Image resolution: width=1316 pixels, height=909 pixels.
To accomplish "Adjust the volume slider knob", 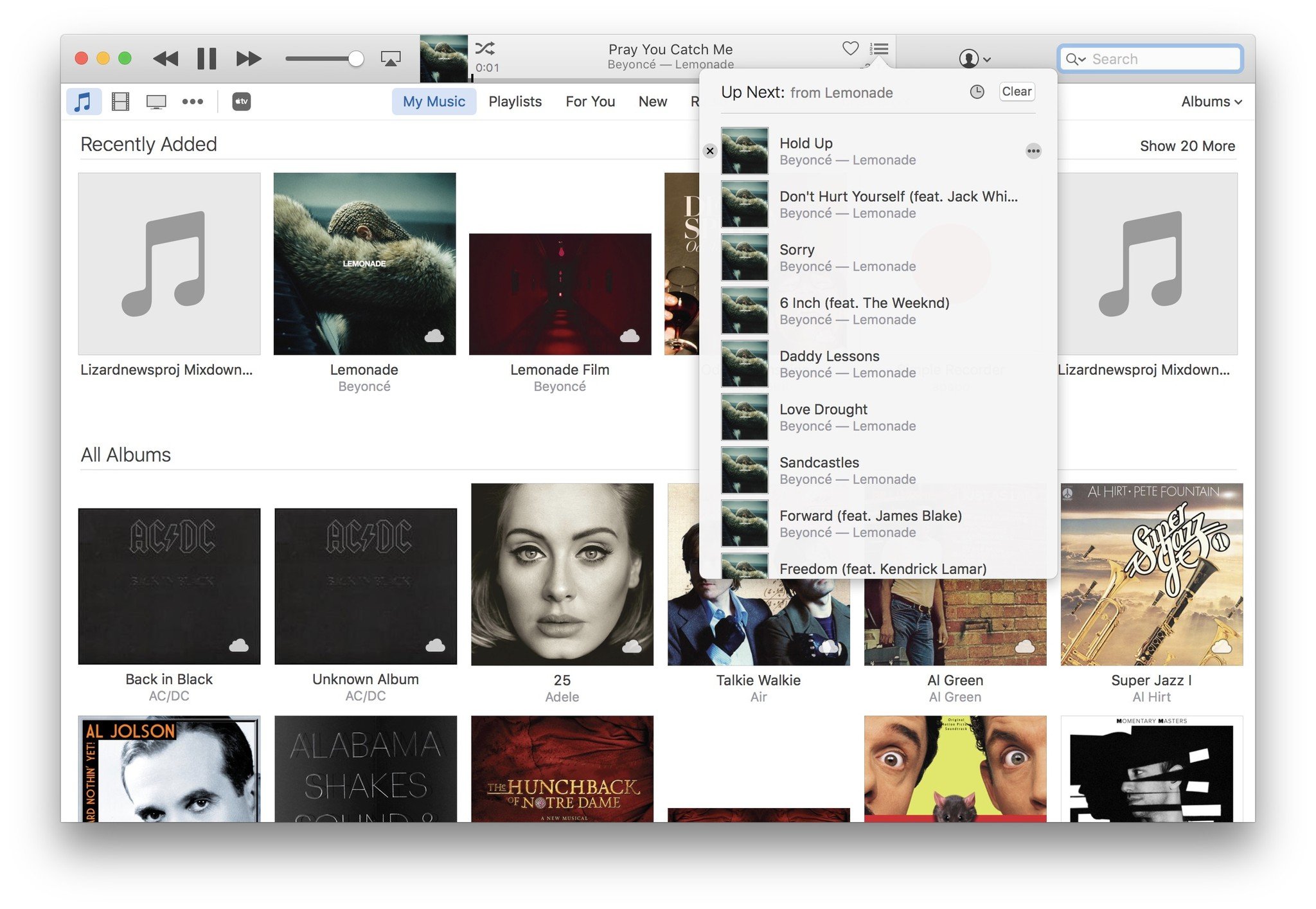I will click(355, 59).
